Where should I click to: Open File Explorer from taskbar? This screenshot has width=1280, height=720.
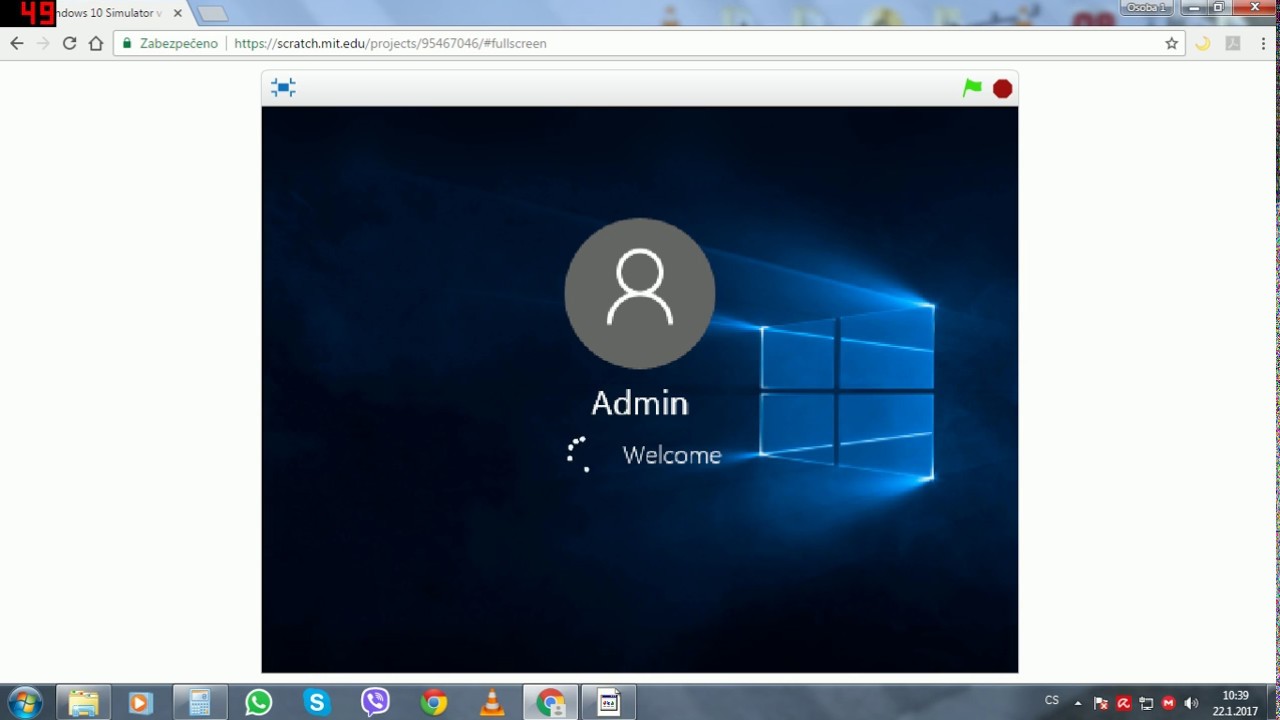click(x=83, y=703)
